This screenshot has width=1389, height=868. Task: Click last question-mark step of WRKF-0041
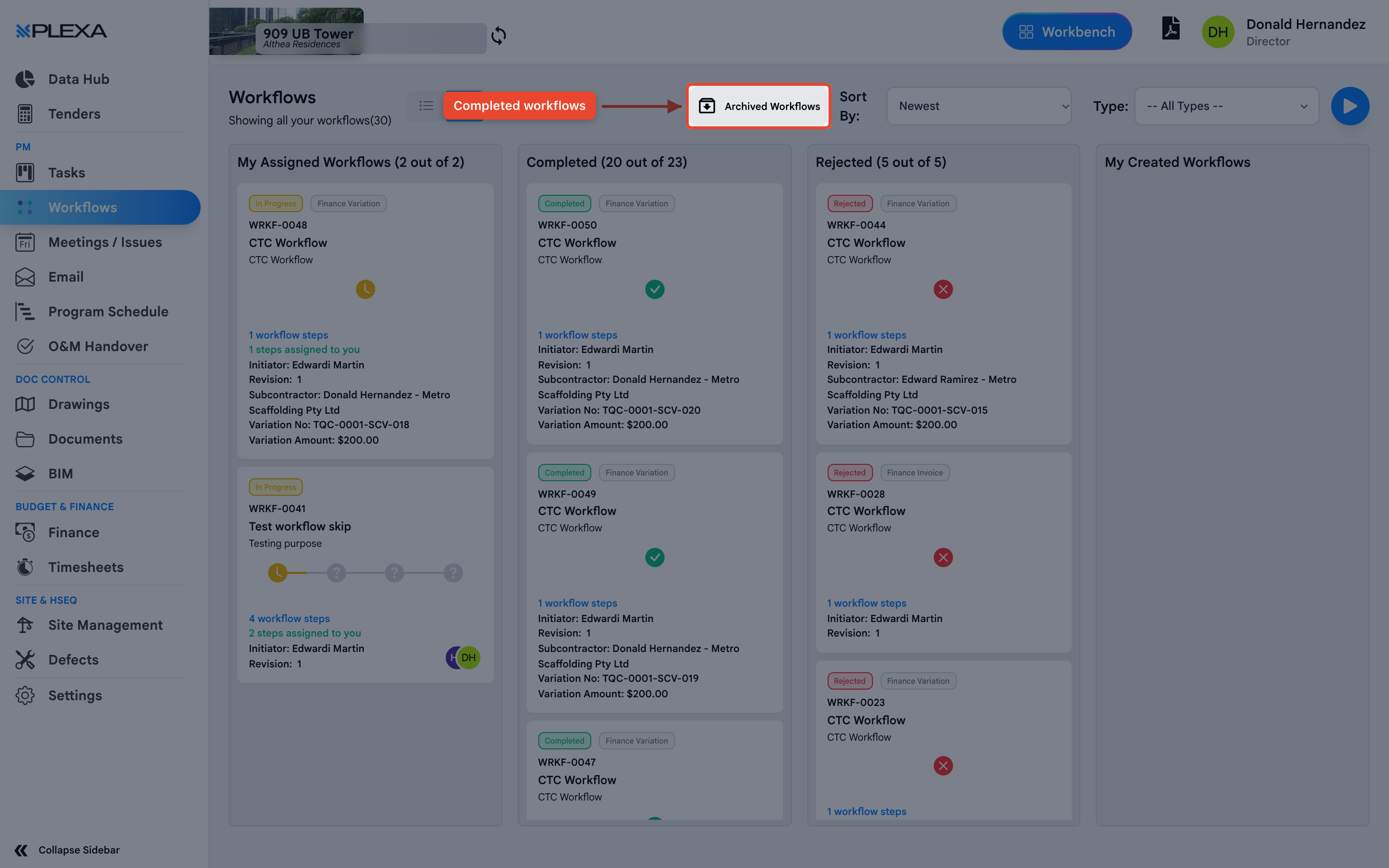click(x=453, y=573)
